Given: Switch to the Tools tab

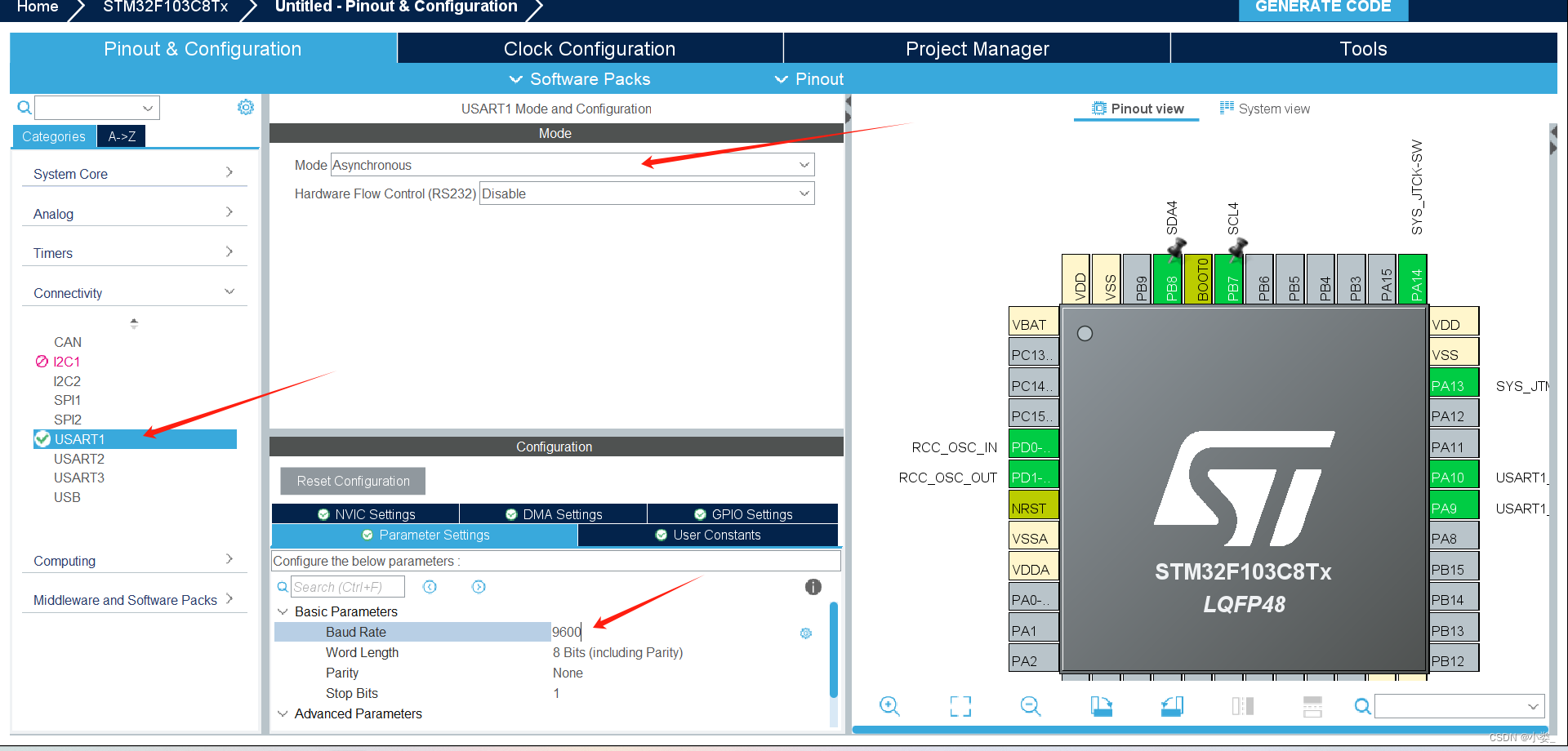Looking at the screenshot, I should click(1363, 49).
